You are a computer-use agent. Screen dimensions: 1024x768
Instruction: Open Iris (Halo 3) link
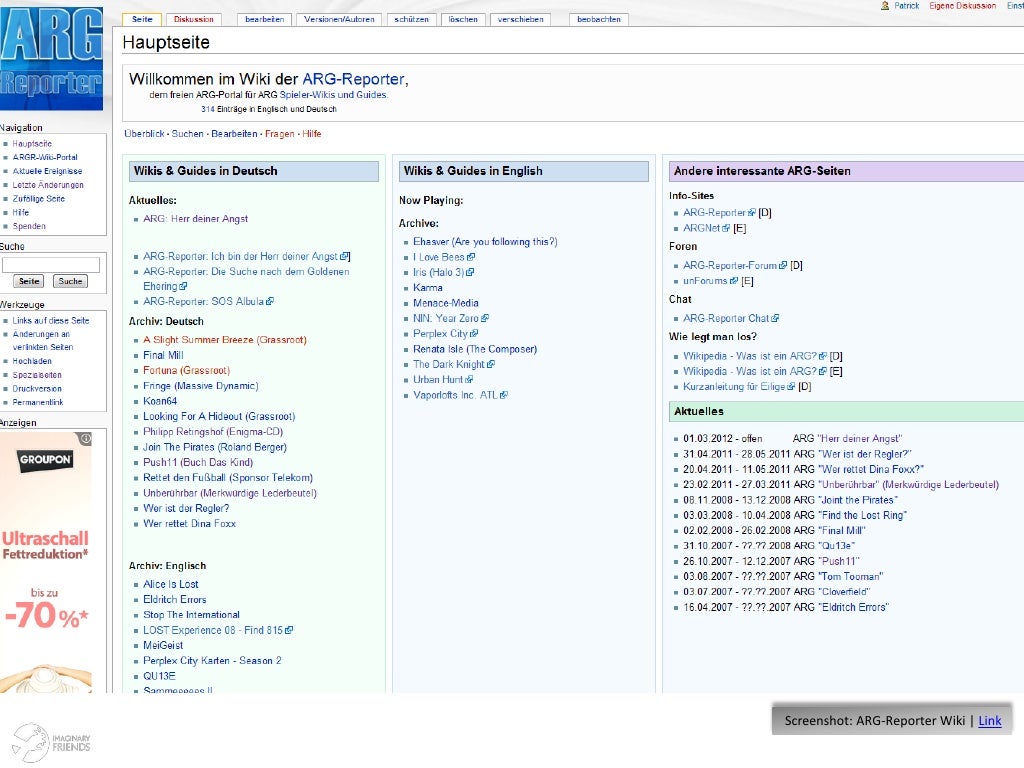pos(443,272)
